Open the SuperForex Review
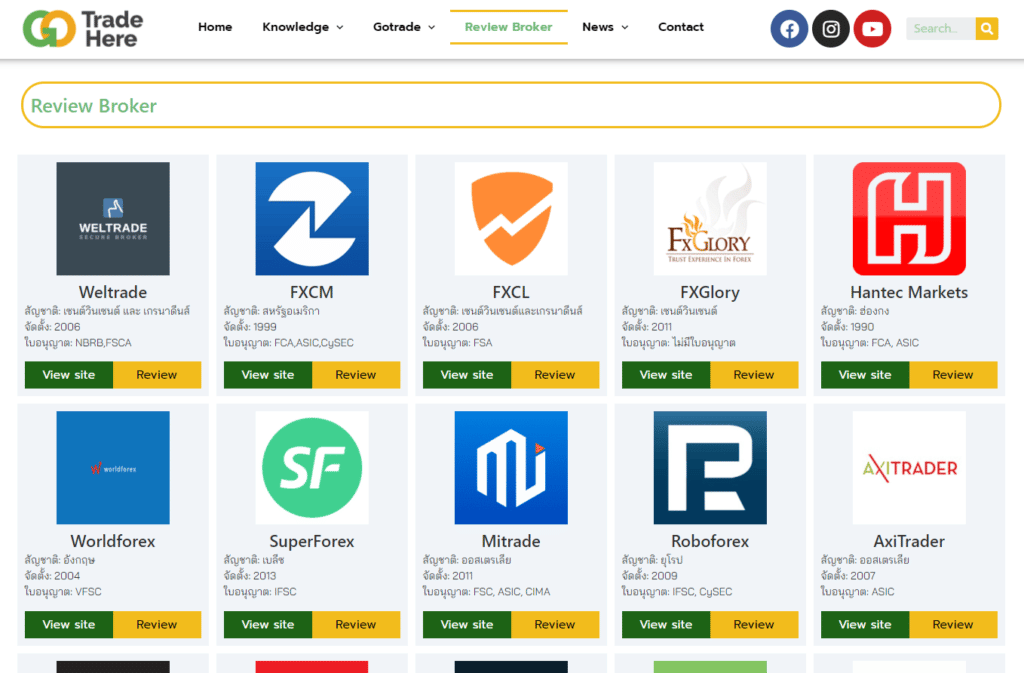Viewport: 1024px width, 673px height. coord(356,624)
